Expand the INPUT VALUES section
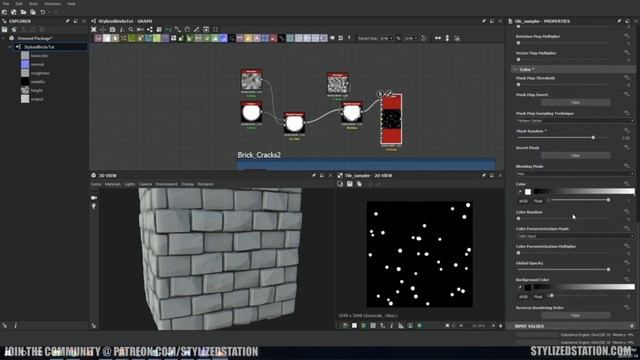Viewport: 640px width, 360px height. [x=632, y=326]
